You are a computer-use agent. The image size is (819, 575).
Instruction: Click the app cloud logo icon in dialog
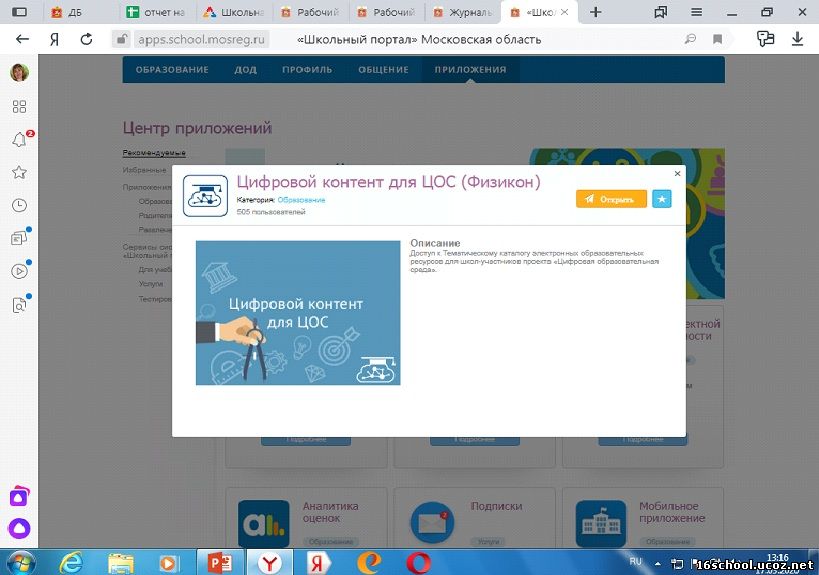tap(205, 196)
